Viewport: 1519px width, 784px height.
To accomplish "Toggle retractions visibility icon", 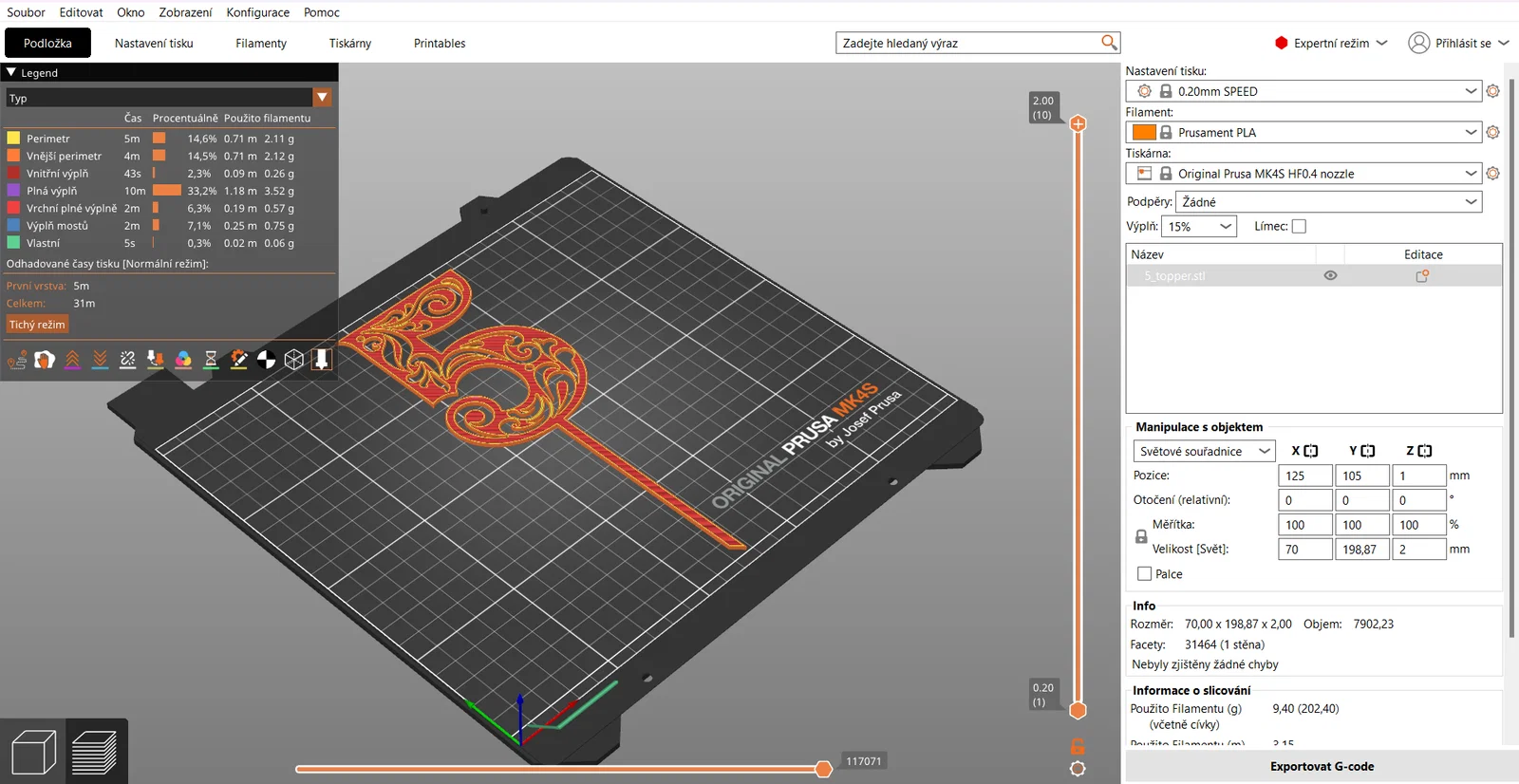I will coord(72,360).
